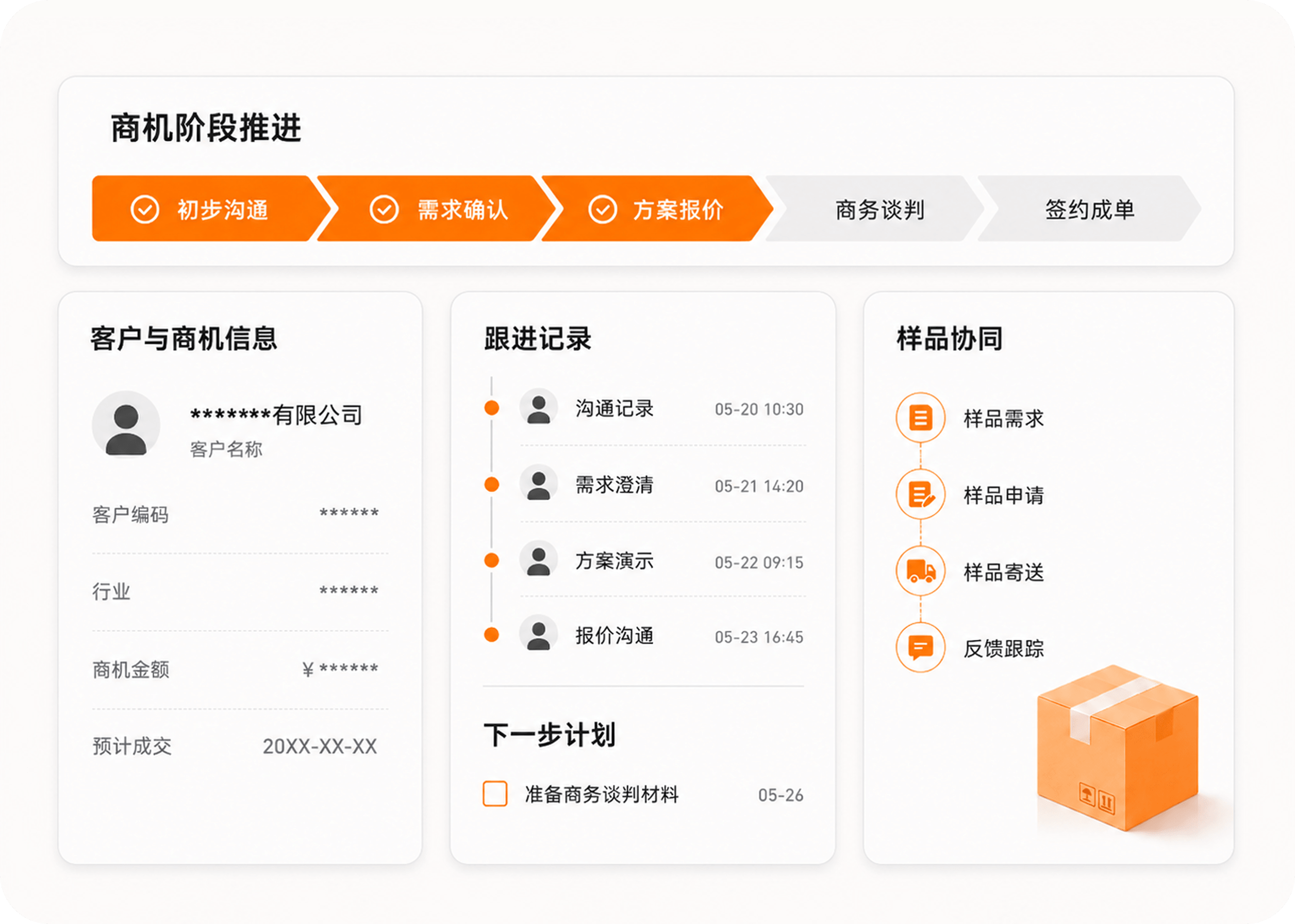Click the orange timeline dot for 需求澄清
Screen dimensions: 1295x924
click(x=491, y=484)
